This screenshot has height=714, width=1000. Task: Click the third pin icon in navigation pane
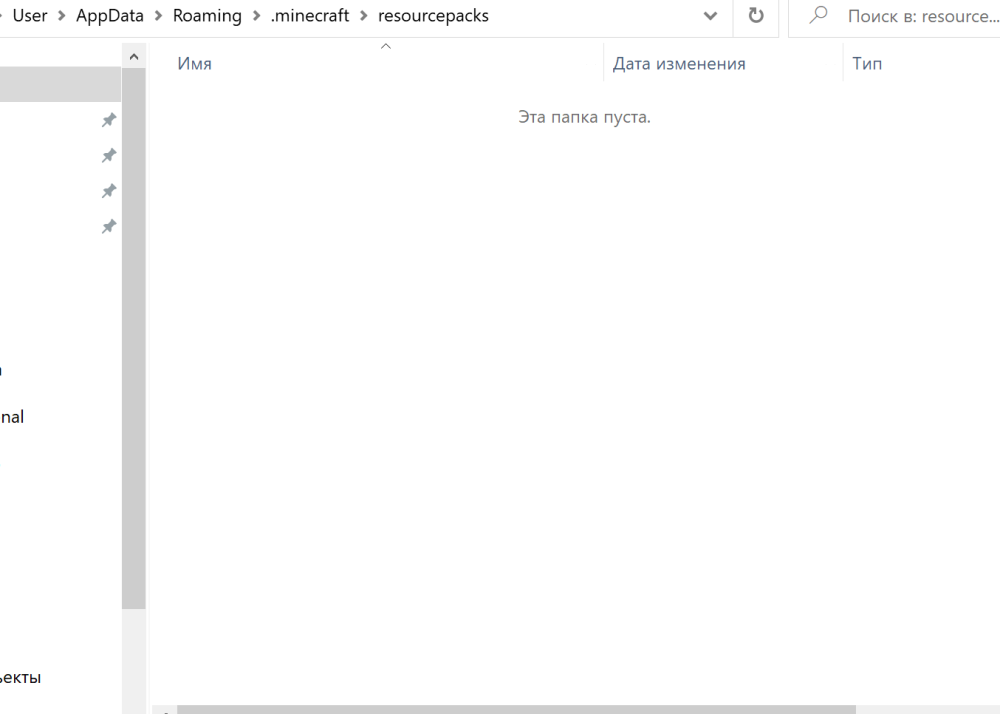pyautogui.click(x=109, y=191)
